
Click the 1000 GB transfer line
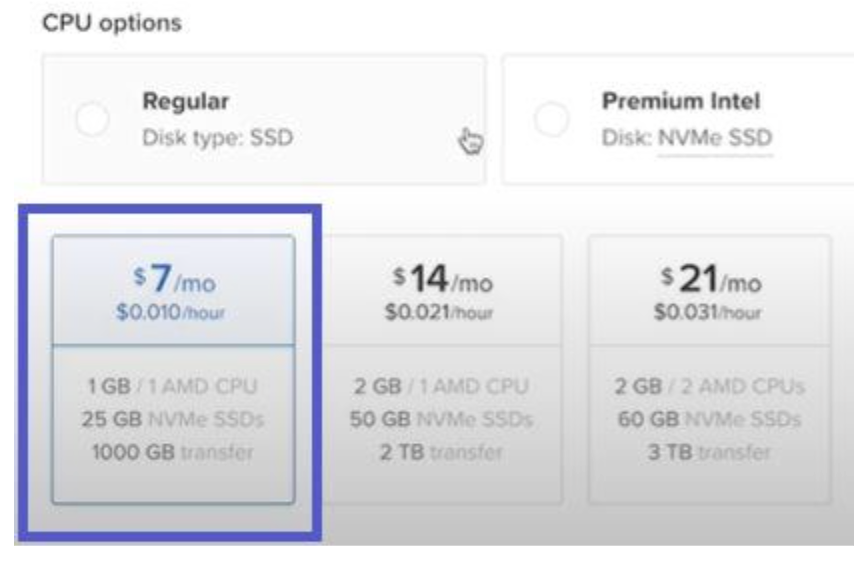pos(172,452)
